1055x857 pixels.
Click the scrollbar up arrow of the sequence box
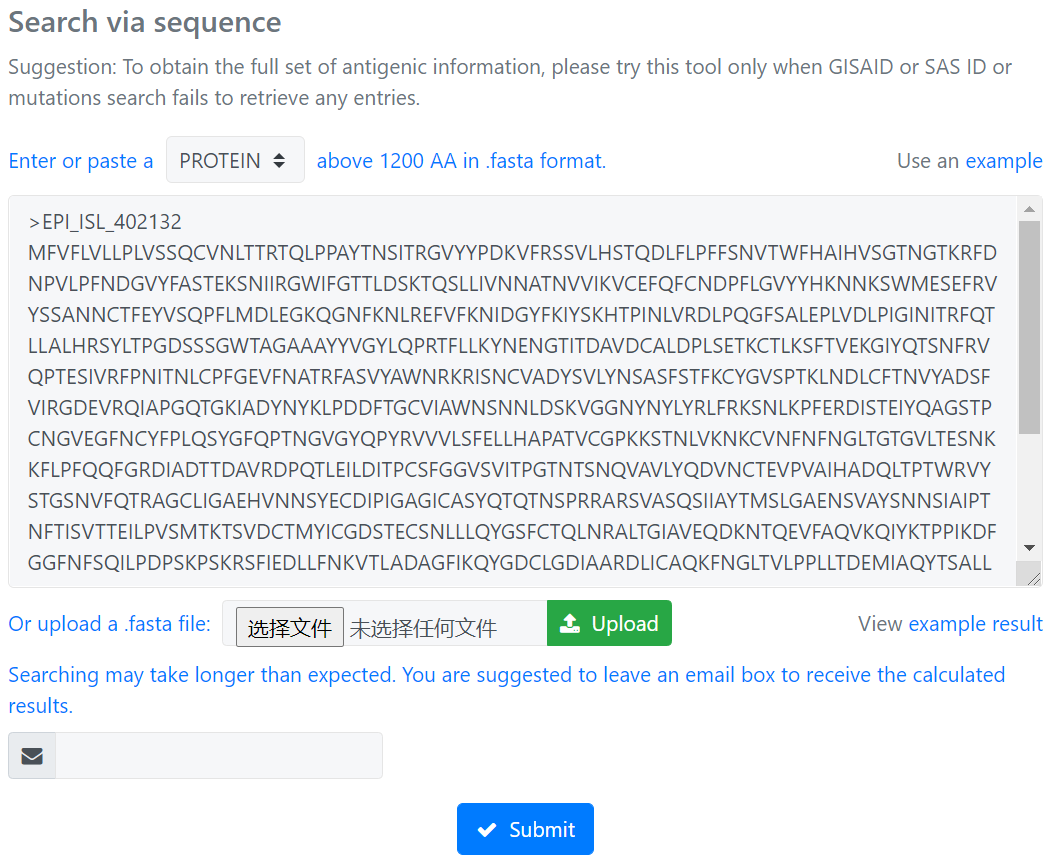(1029, 209)
